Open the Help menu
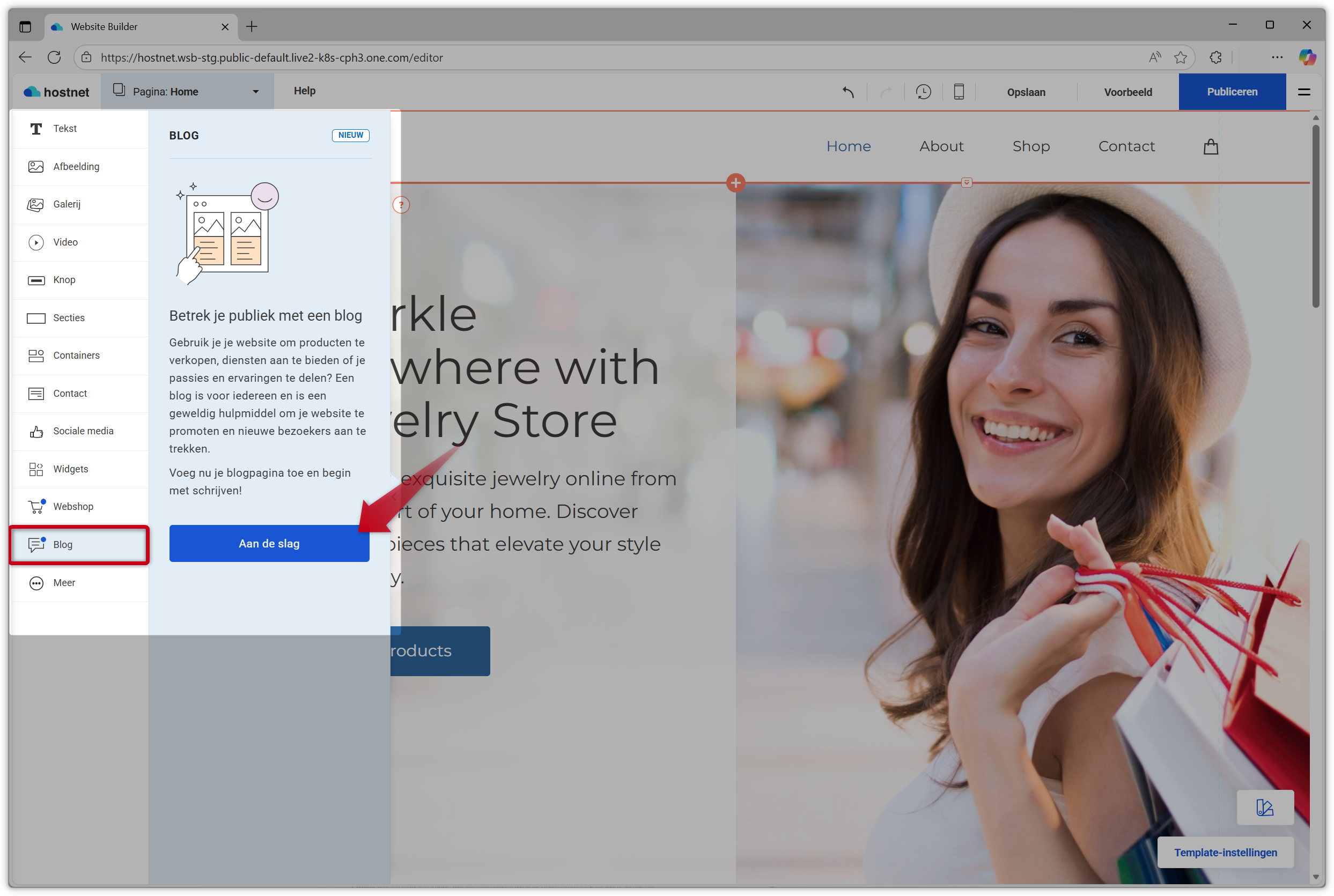Viewport: 1334px width, 896px height. click(x=304, y=91)
